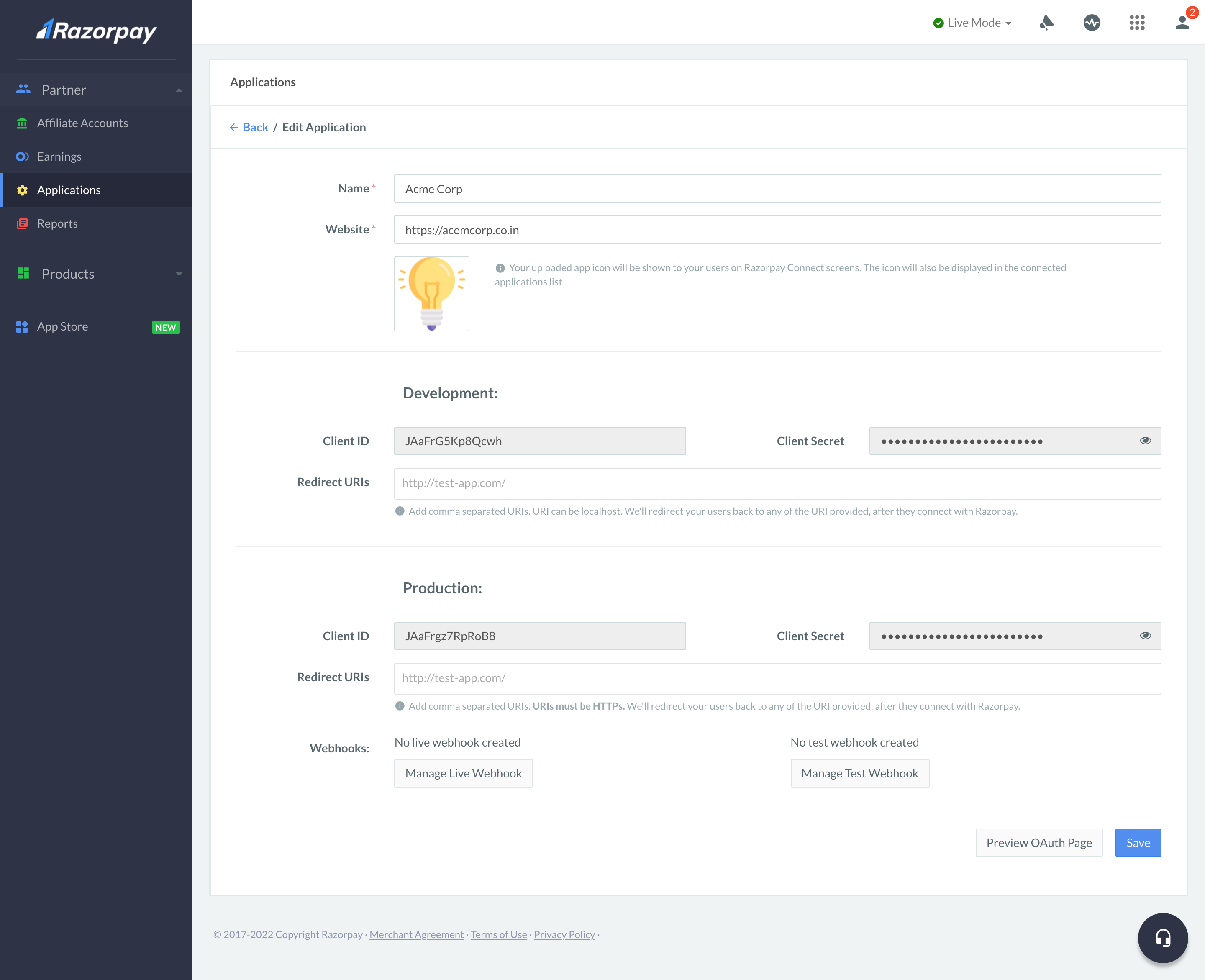Click the Partner section icon
The image size is (1205, 980).
click(x=23, y=89)
